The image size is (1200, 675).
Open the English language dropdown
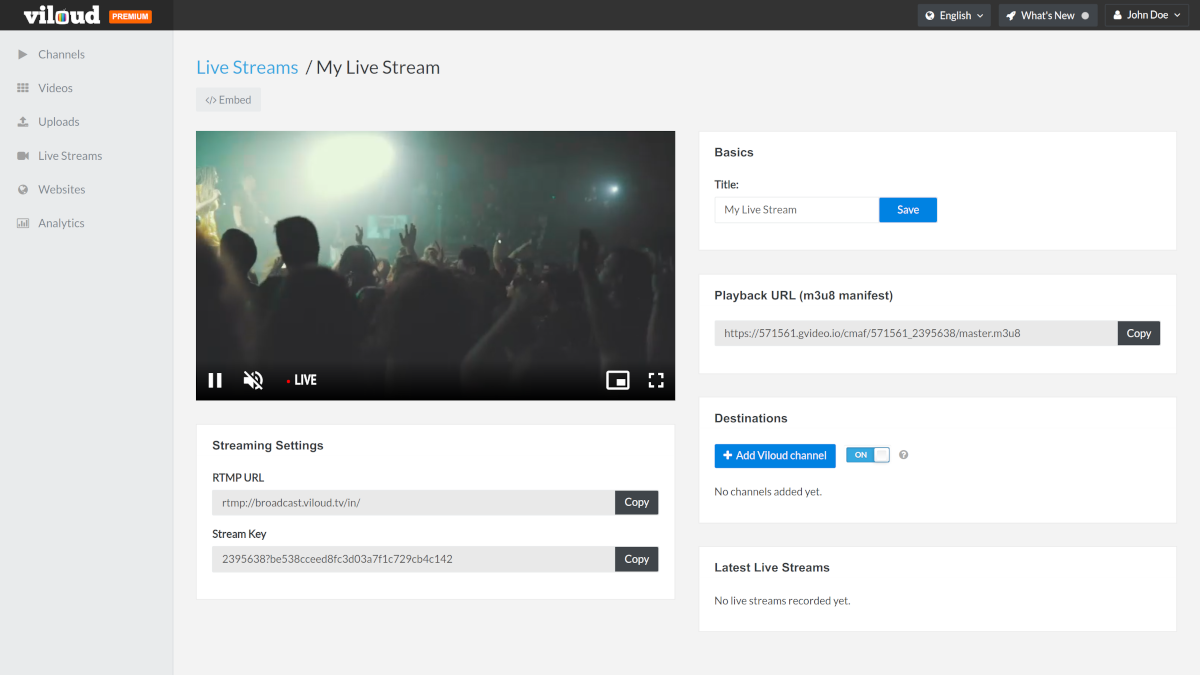click(953, 15)
